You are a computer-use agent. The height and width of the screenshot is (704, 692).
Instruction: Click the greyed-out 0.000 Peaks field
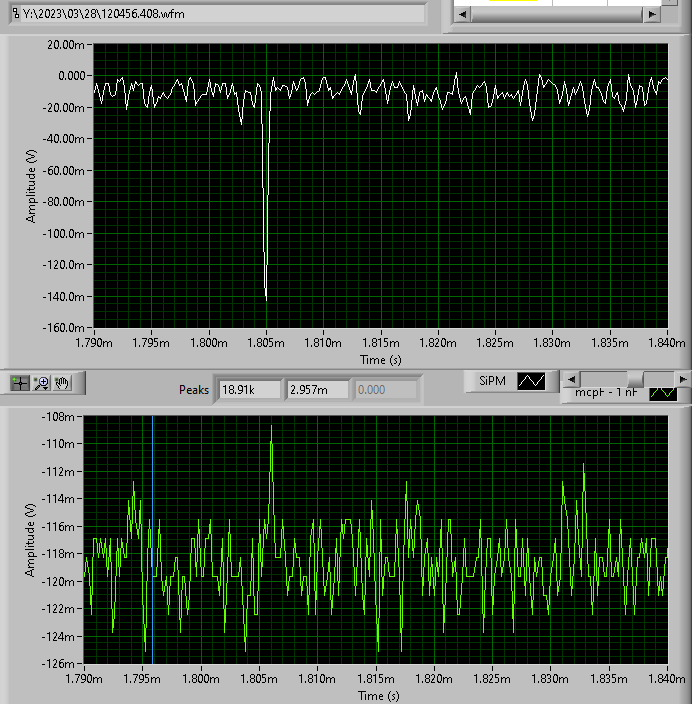click(384, 389)
